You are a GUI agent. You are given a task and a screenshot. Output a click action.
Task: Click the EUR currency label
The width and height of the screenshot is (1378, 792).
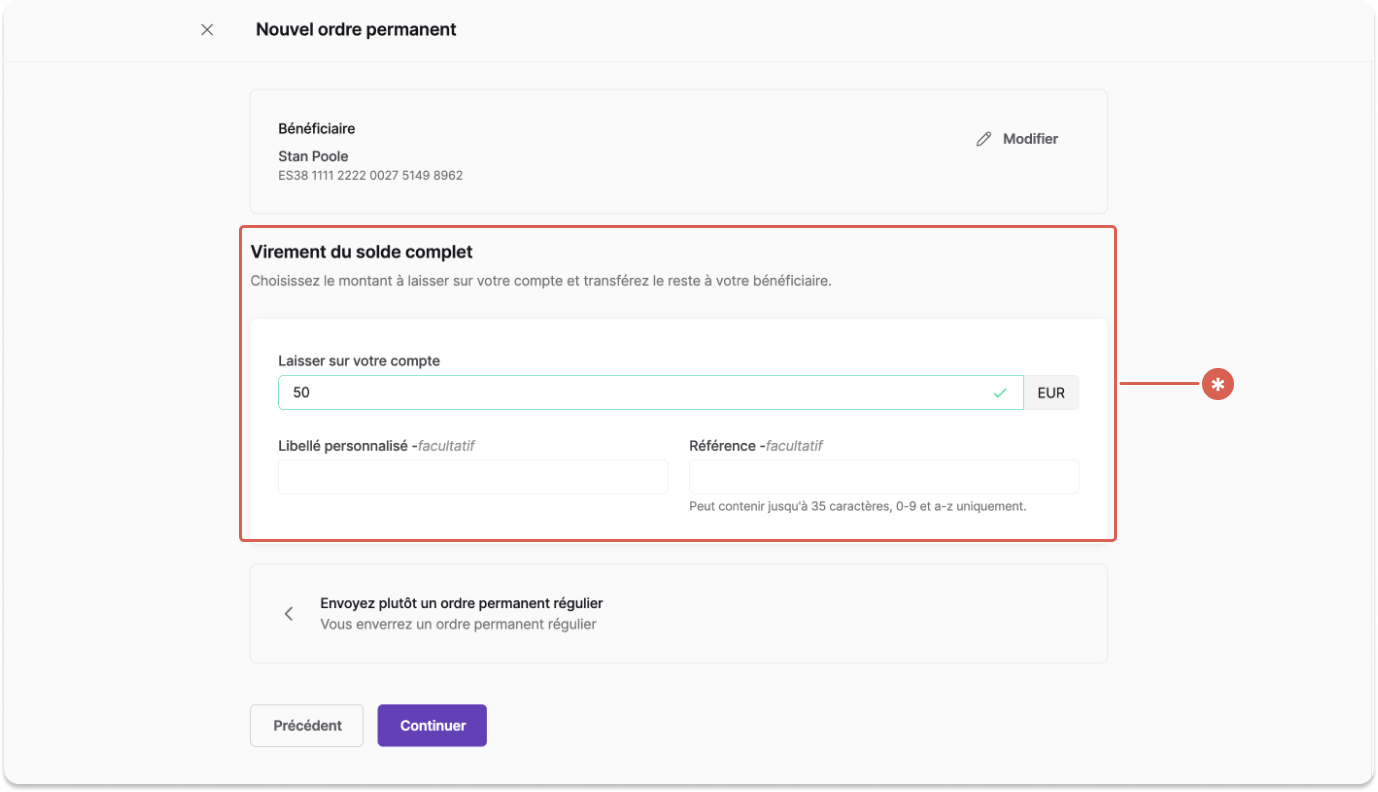(x=1051, y=393)
